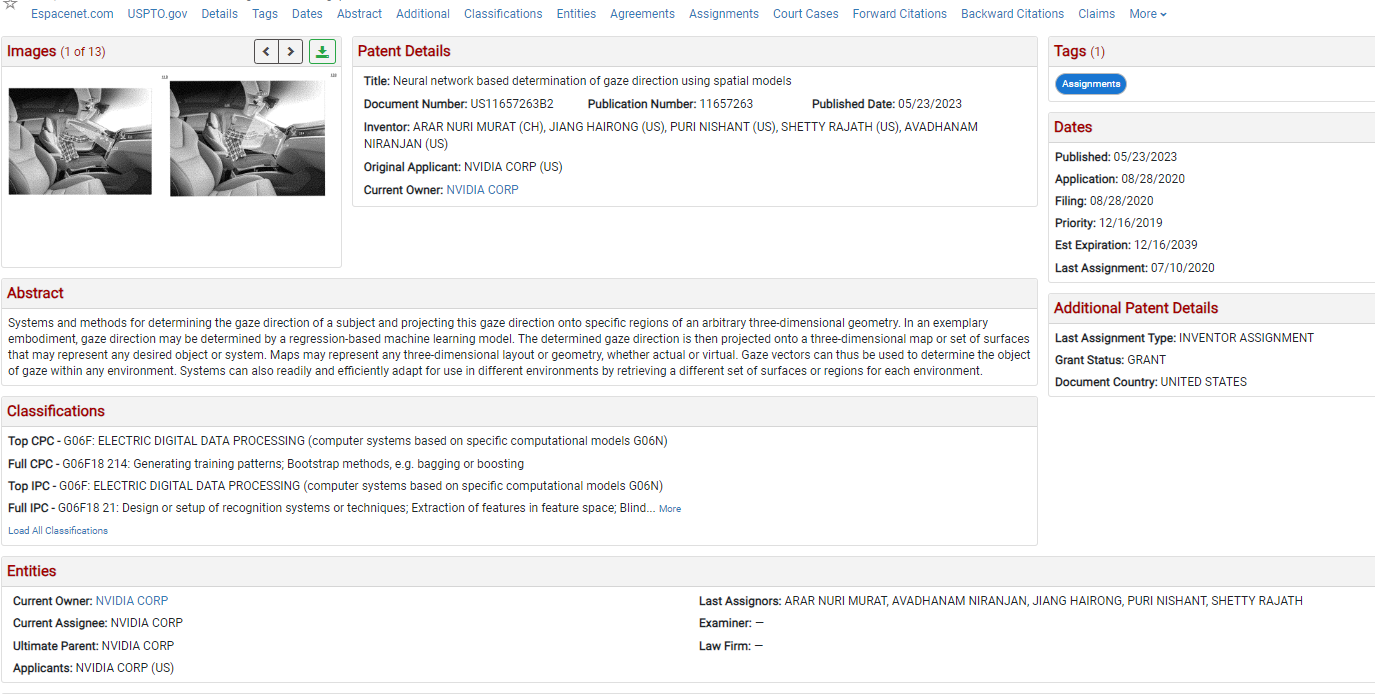Click the Document Country UNITED STATES
The height and width of the screenshot is (694, 1375).
tap(1204, 382)
